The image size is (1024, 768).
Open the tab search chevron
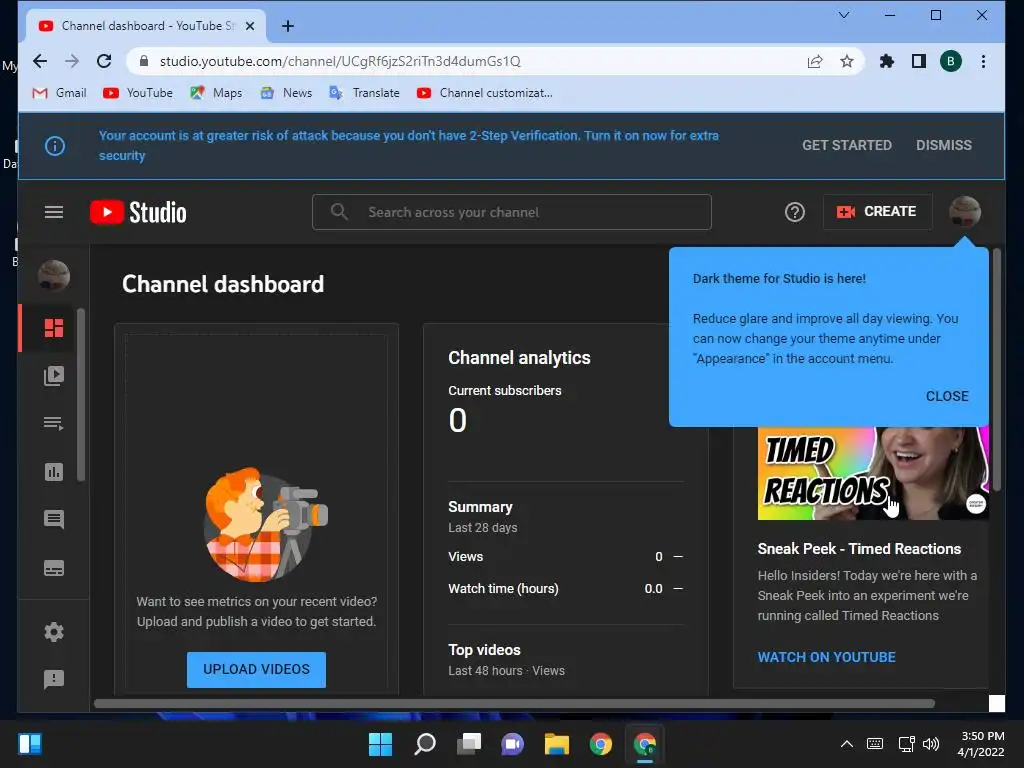844,15
